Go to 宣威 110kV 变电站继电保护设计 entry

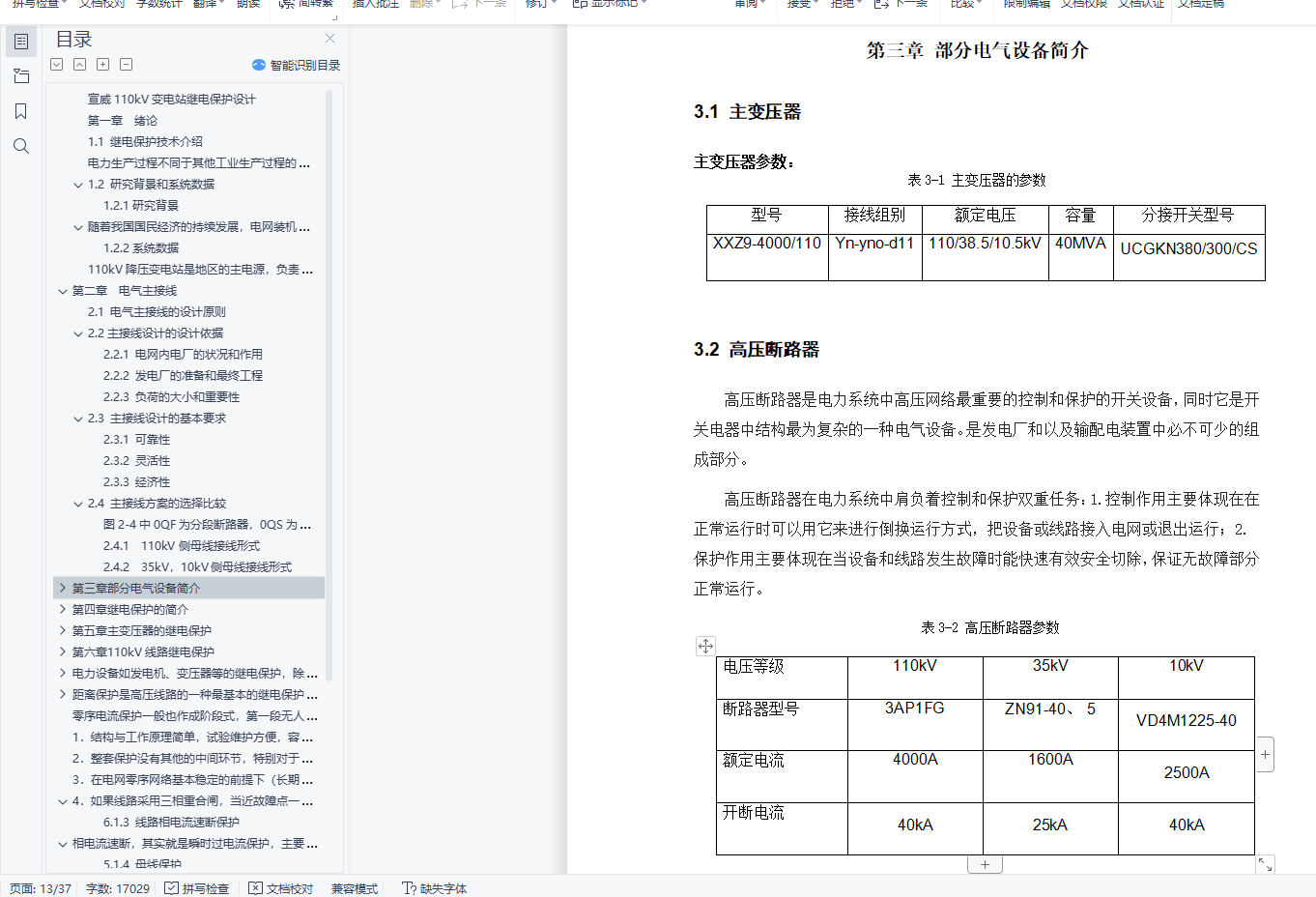click(172, 100)
